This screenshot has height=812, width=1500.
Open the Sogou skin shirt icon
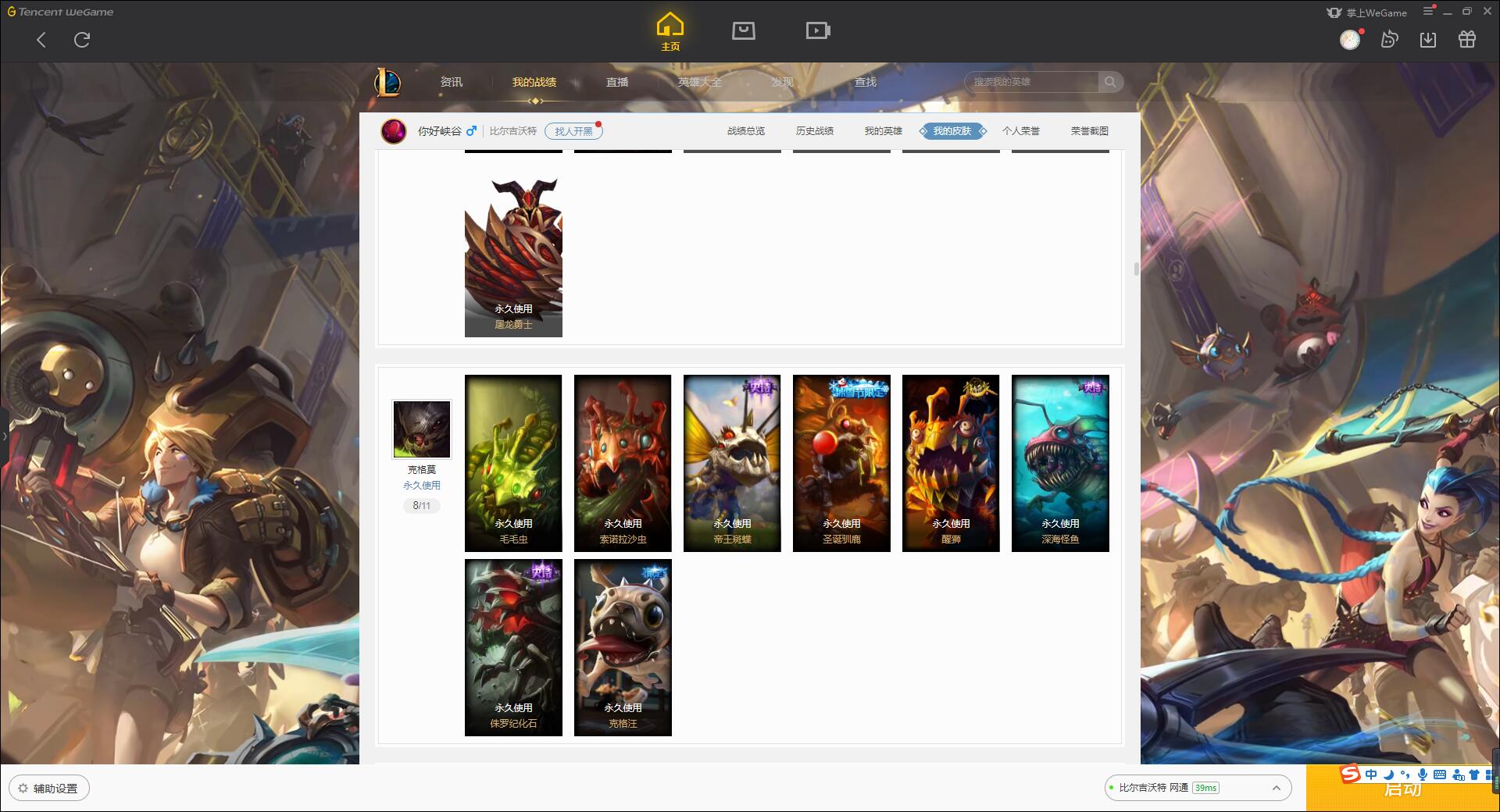click(x=1474, y=775)
